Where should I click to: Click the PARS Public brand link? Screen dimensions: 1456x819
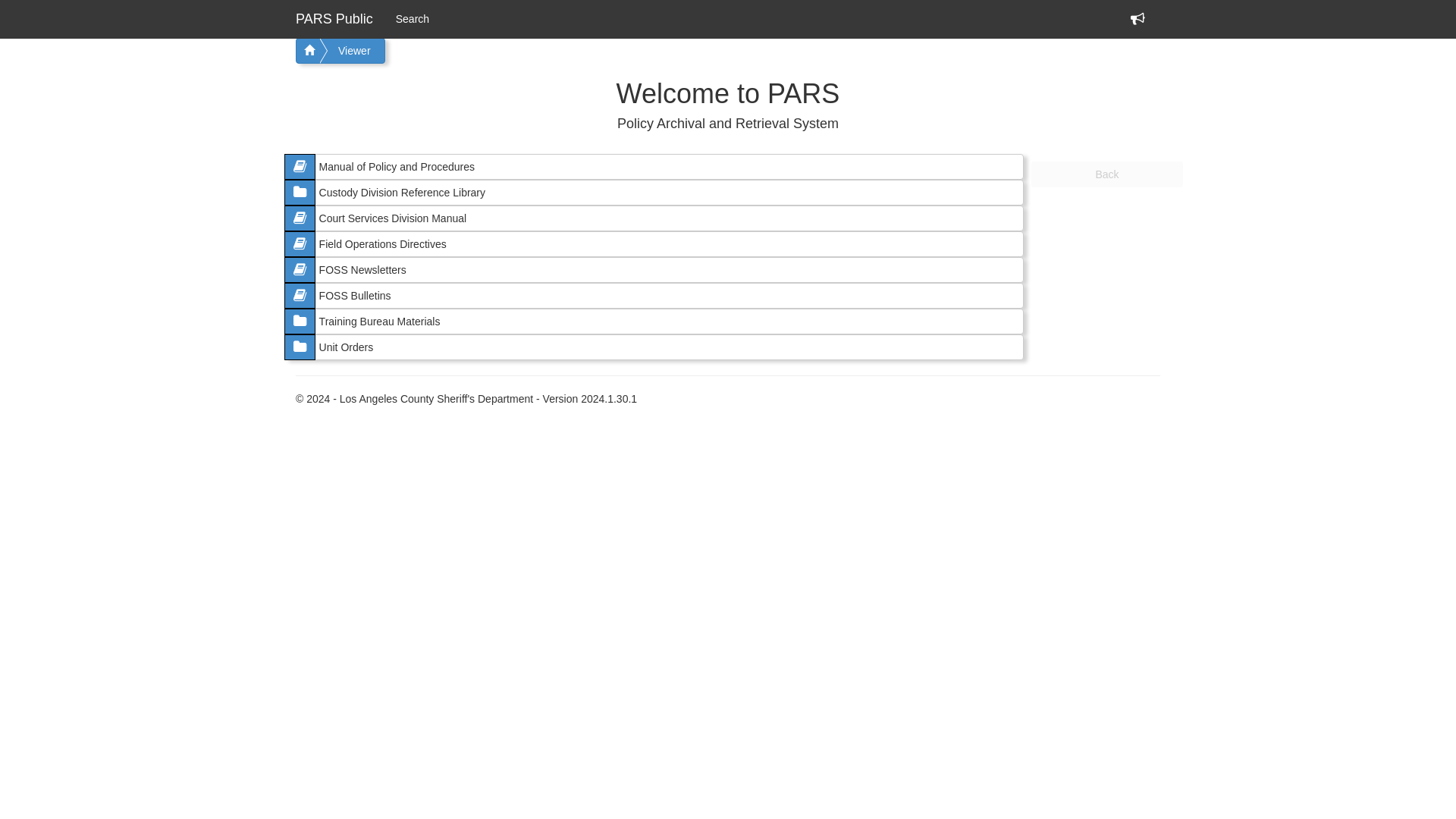pyautogui.click(x=334, y=19)
